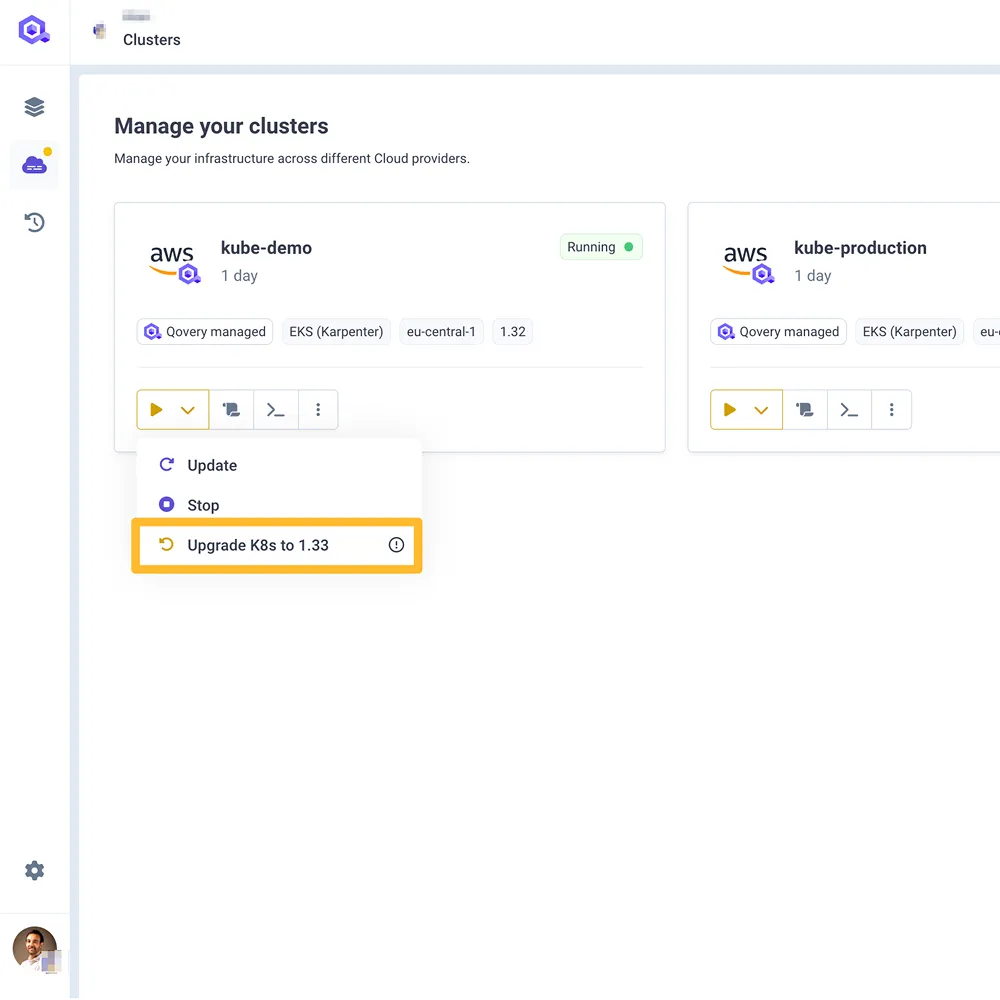Open kube-demo logs icon
1000x1000 pixels.
point(232,409)
